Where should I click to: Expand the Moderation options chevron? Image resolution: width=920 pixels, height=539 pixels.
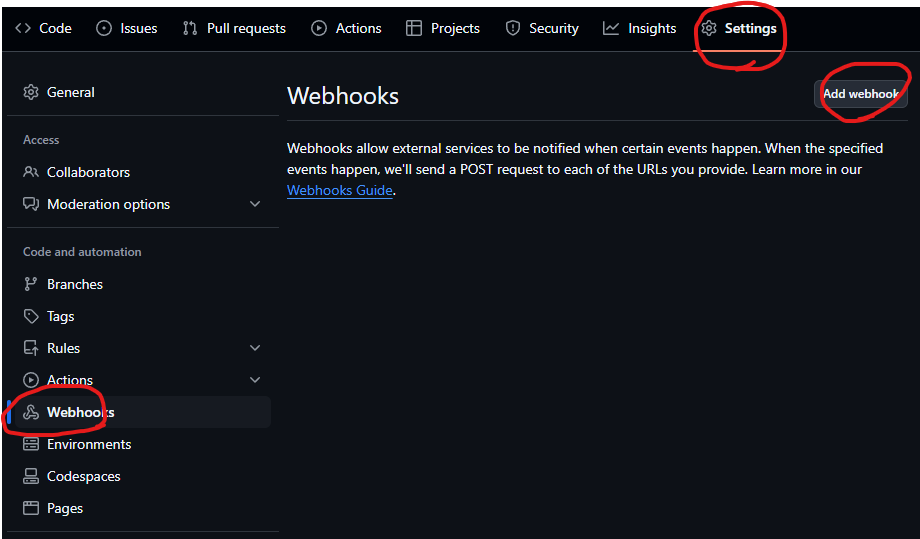coord(255,204)
